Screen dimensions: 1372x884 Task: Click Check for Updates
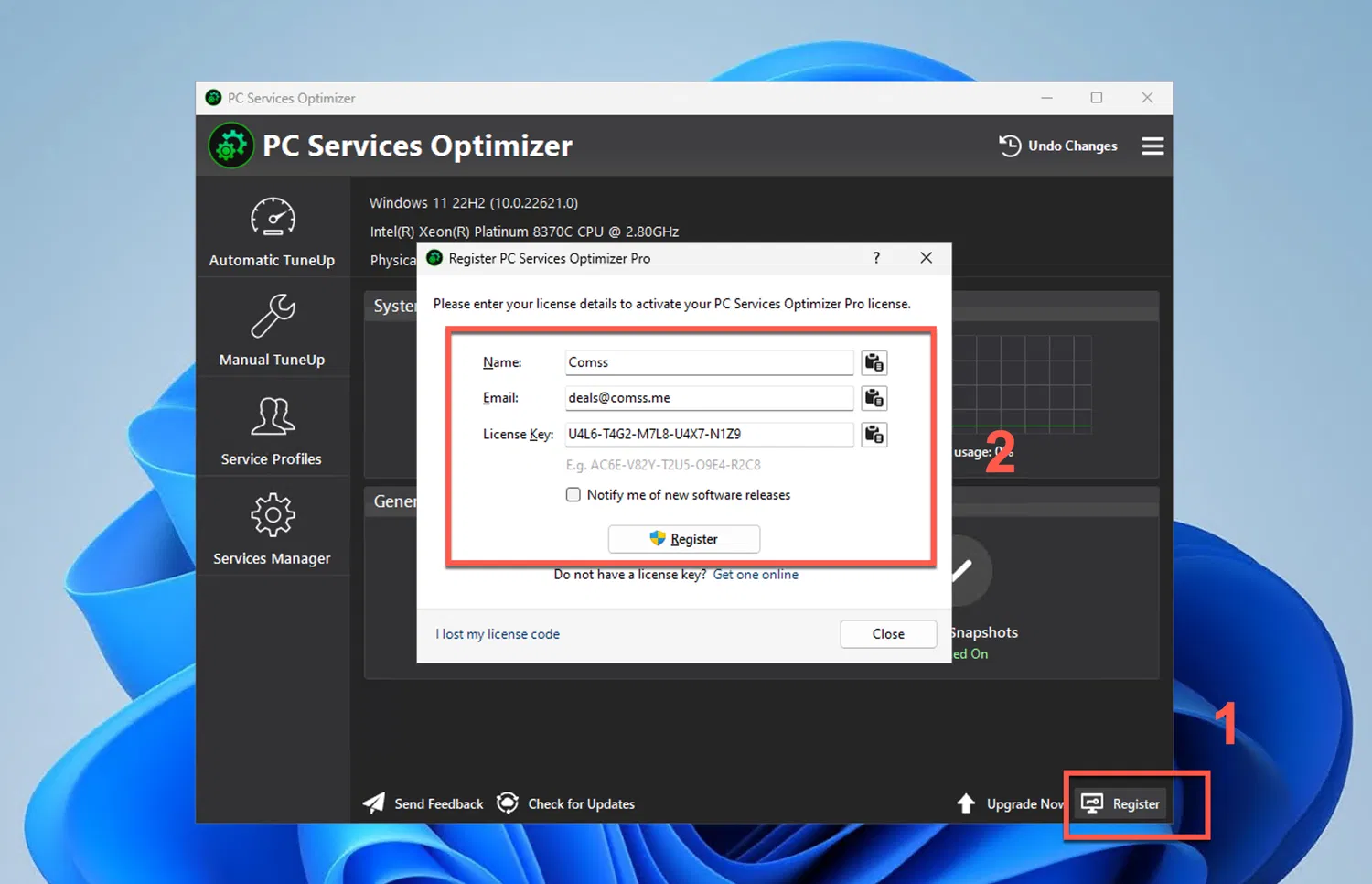[x=565, y=803]
